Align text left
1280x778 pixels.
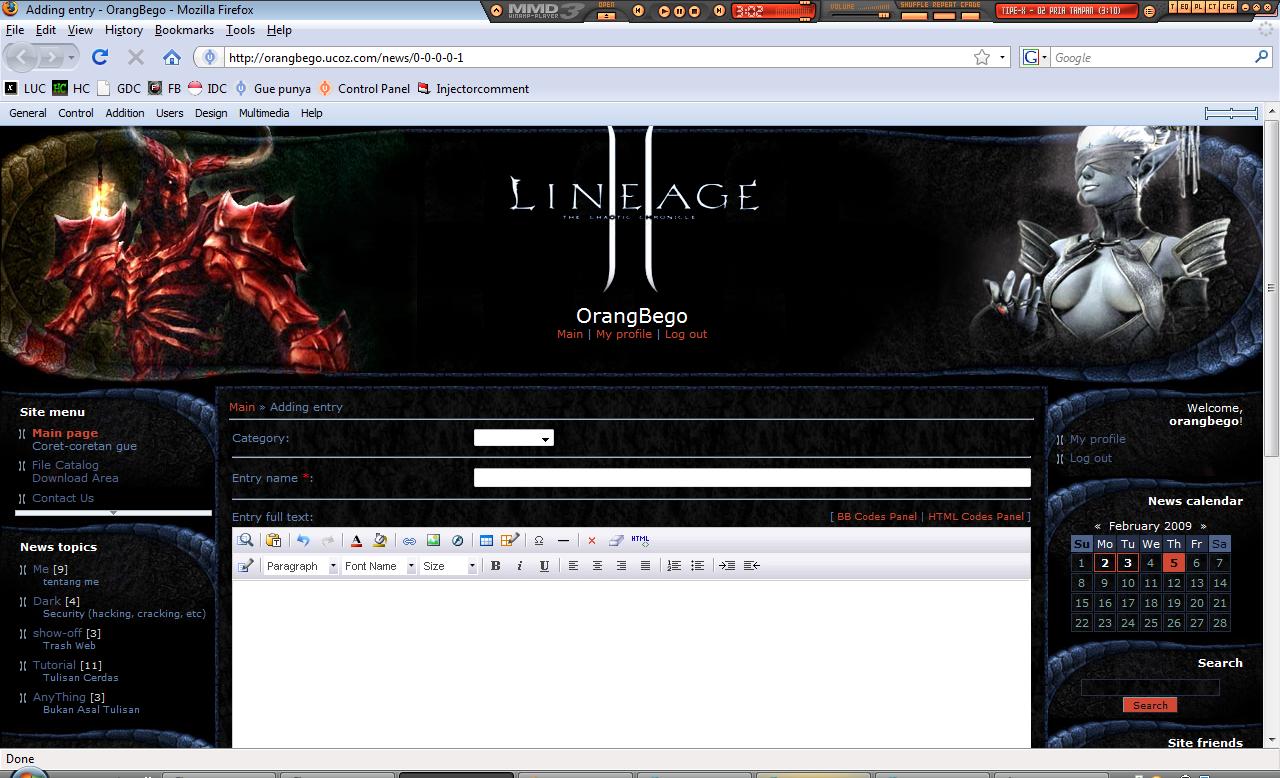pos(573,565)
